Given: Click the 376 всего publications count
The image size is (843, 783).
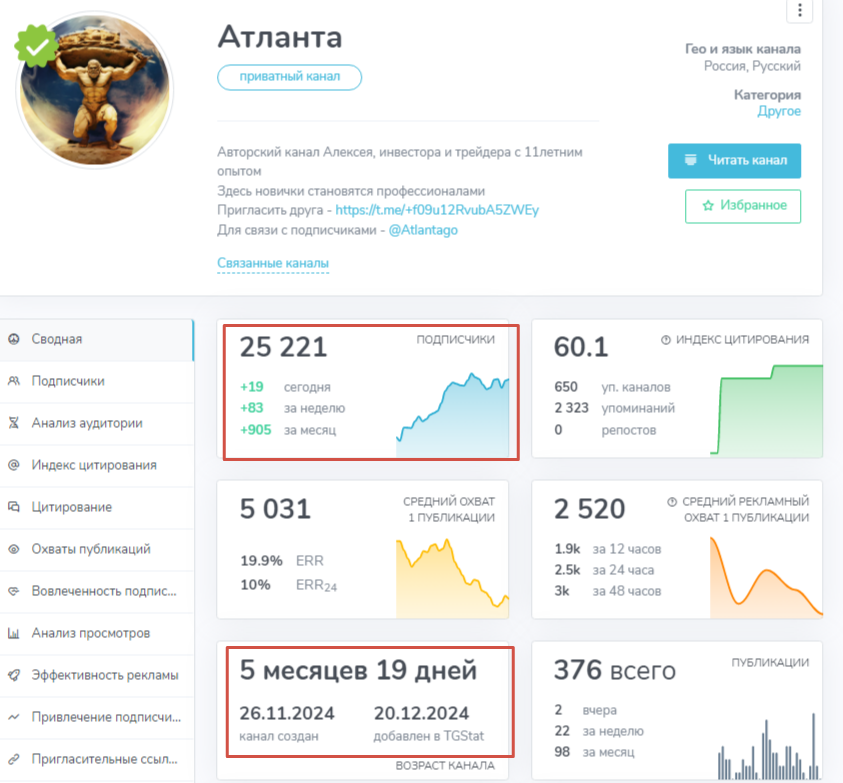Looking at the screenshot, I should (x=615, y=671).
